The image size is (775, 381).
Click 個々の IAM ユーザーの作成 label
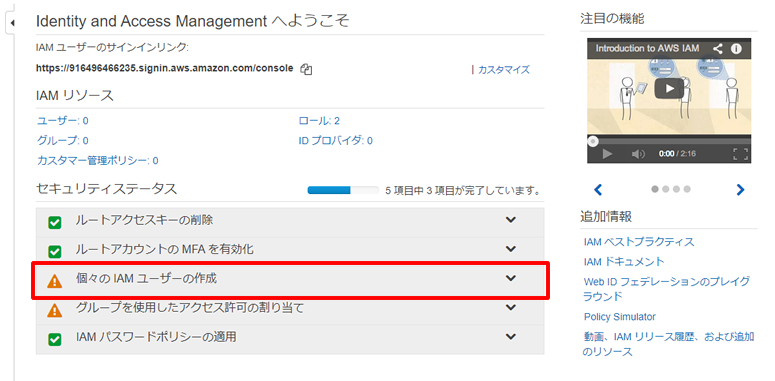click(x=146, y=279)
